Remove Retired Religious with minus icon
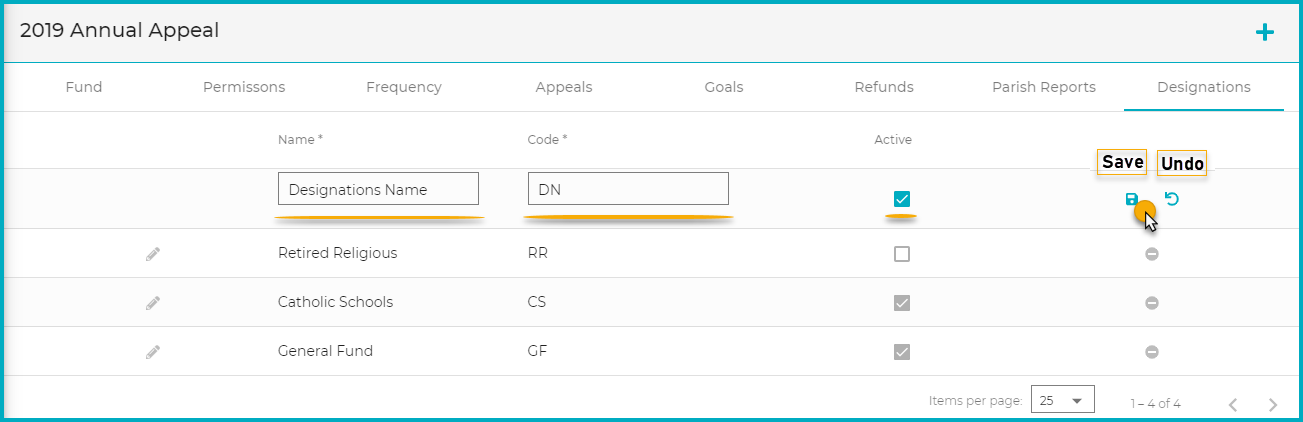The image size is (1303, 422). [1152, 254]
